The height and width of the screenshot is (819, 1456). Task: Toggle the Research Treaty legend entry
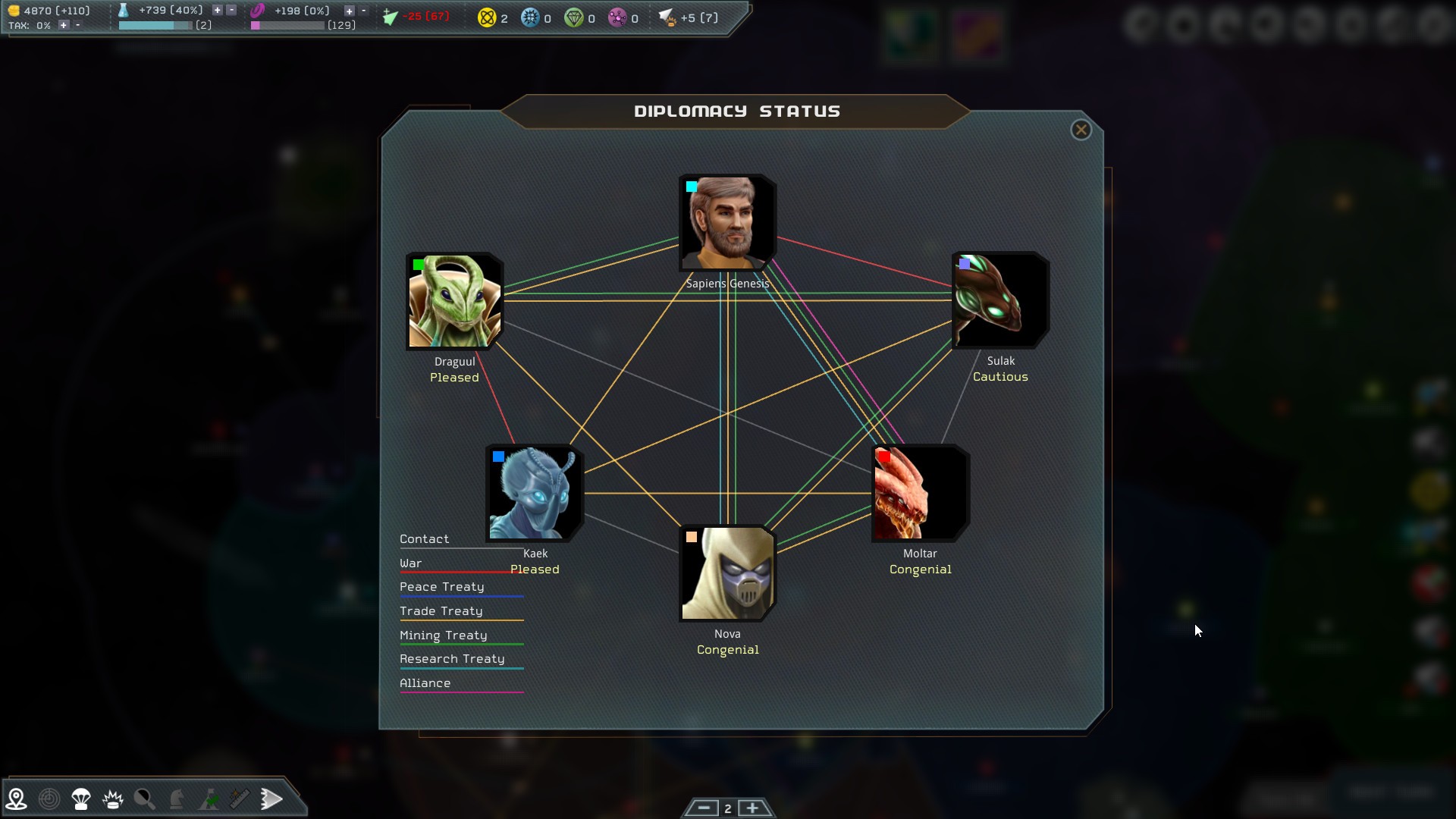coord(452,659)
